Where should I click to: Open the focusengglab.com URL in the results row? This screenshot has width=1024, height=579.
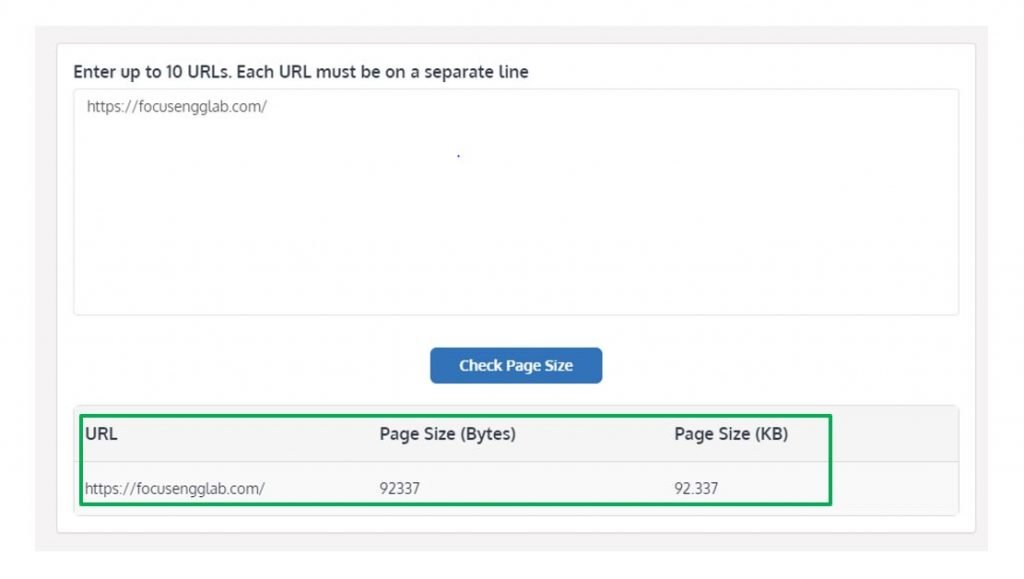pyautogui.click(x=175, y=489)
